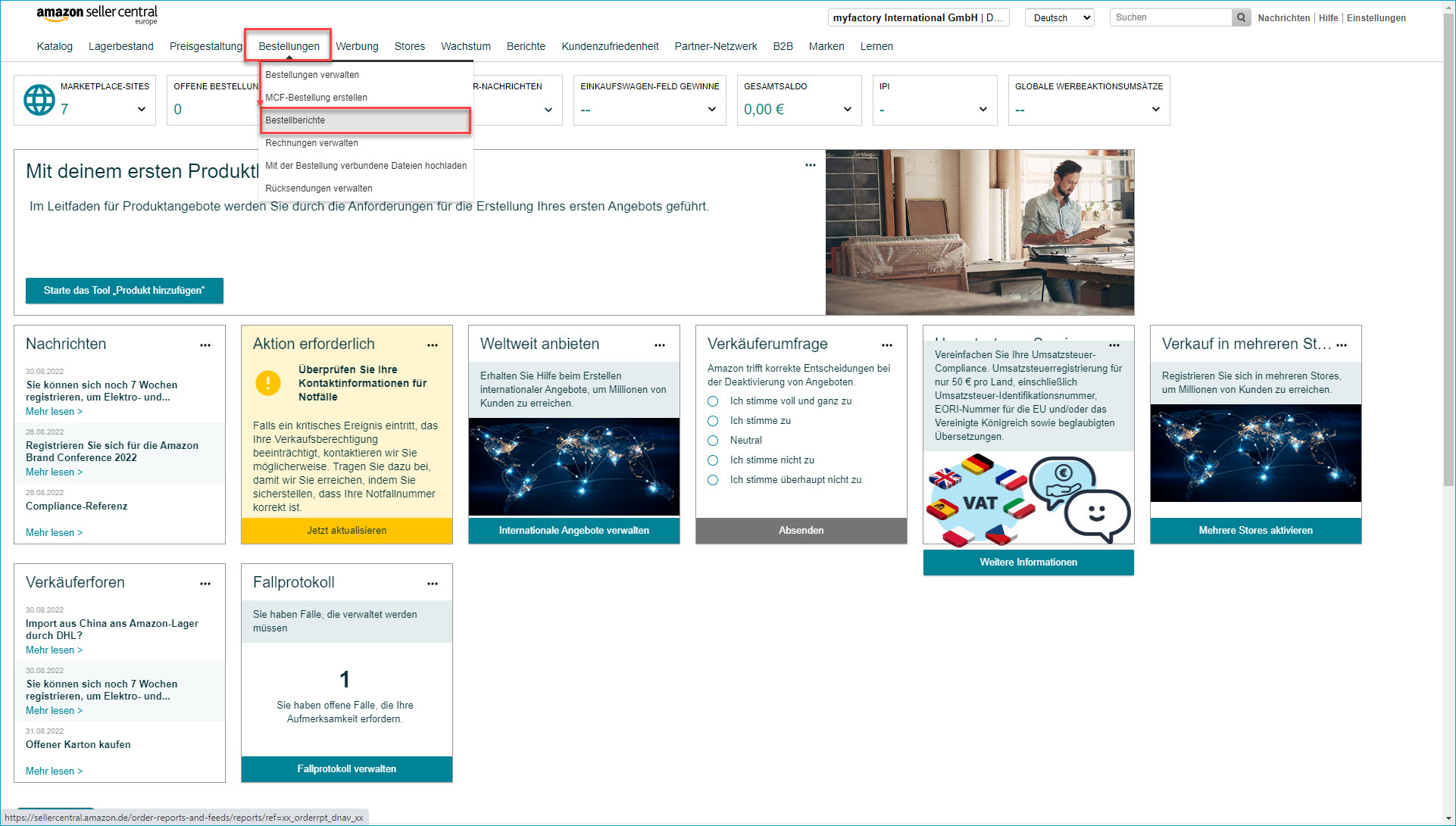Viewport: 1456px width, 826px height.
Task: Open the Hilfe link in header
Action: 1328,18
